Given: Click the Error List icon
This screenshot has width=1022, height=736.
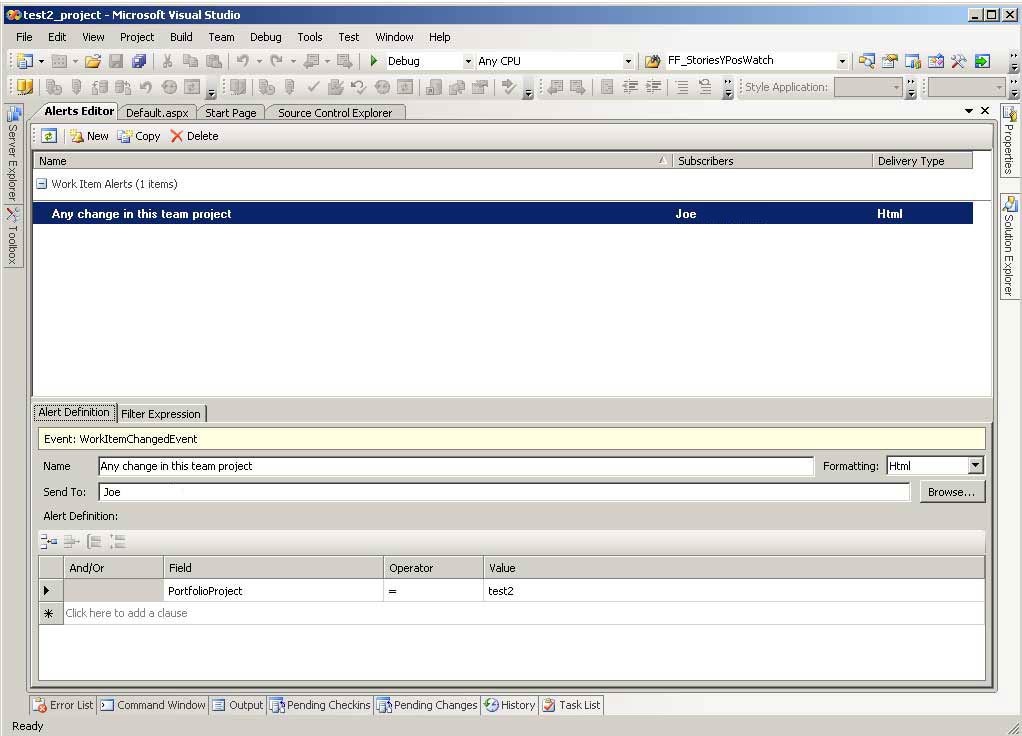Looking at the screenshot, I should [40, 705].
